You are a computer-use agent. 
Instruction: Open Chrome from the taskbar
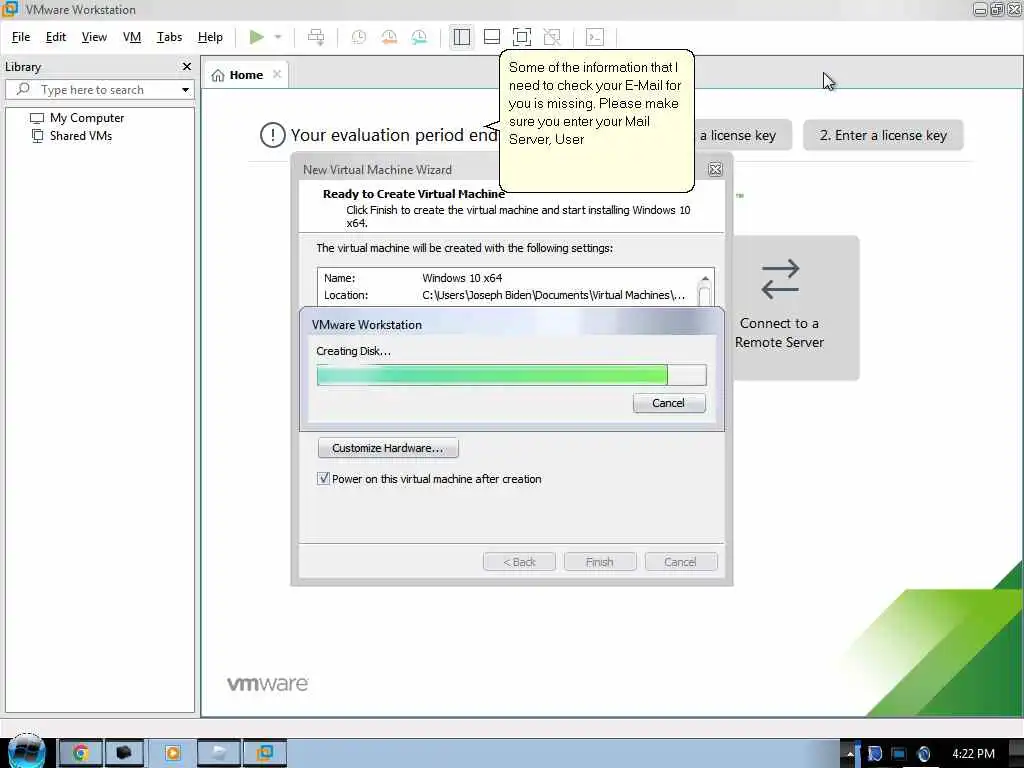pyautogui.click(x=80, y=753)
